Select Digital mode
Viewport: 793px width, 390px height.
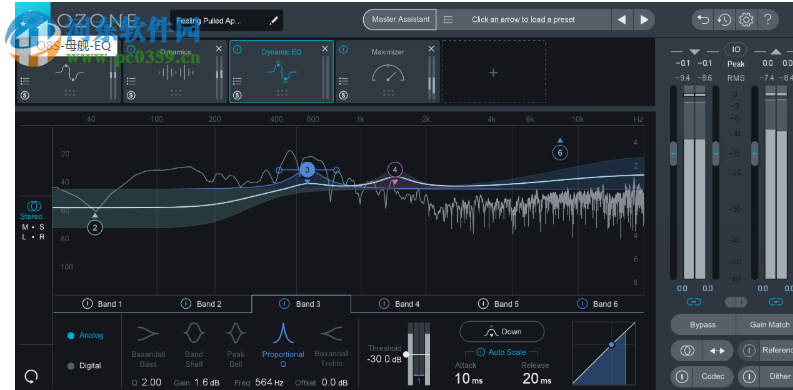click(x=84, y=366)
